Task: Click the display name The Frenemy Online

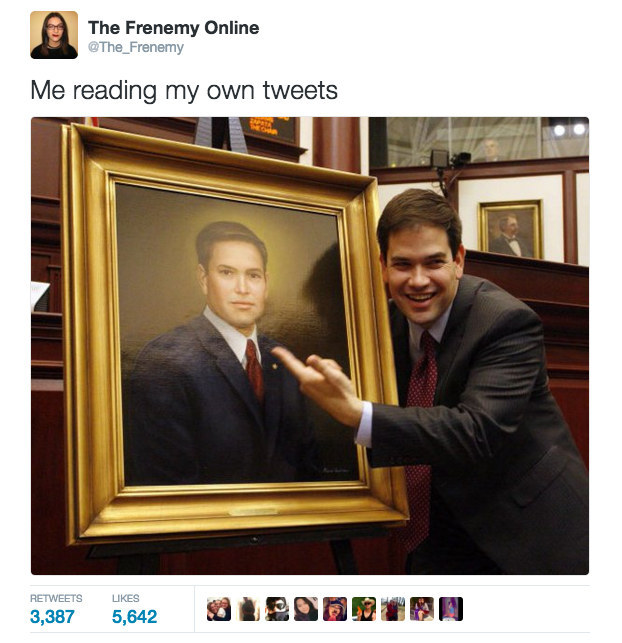Action: point(173,28)
